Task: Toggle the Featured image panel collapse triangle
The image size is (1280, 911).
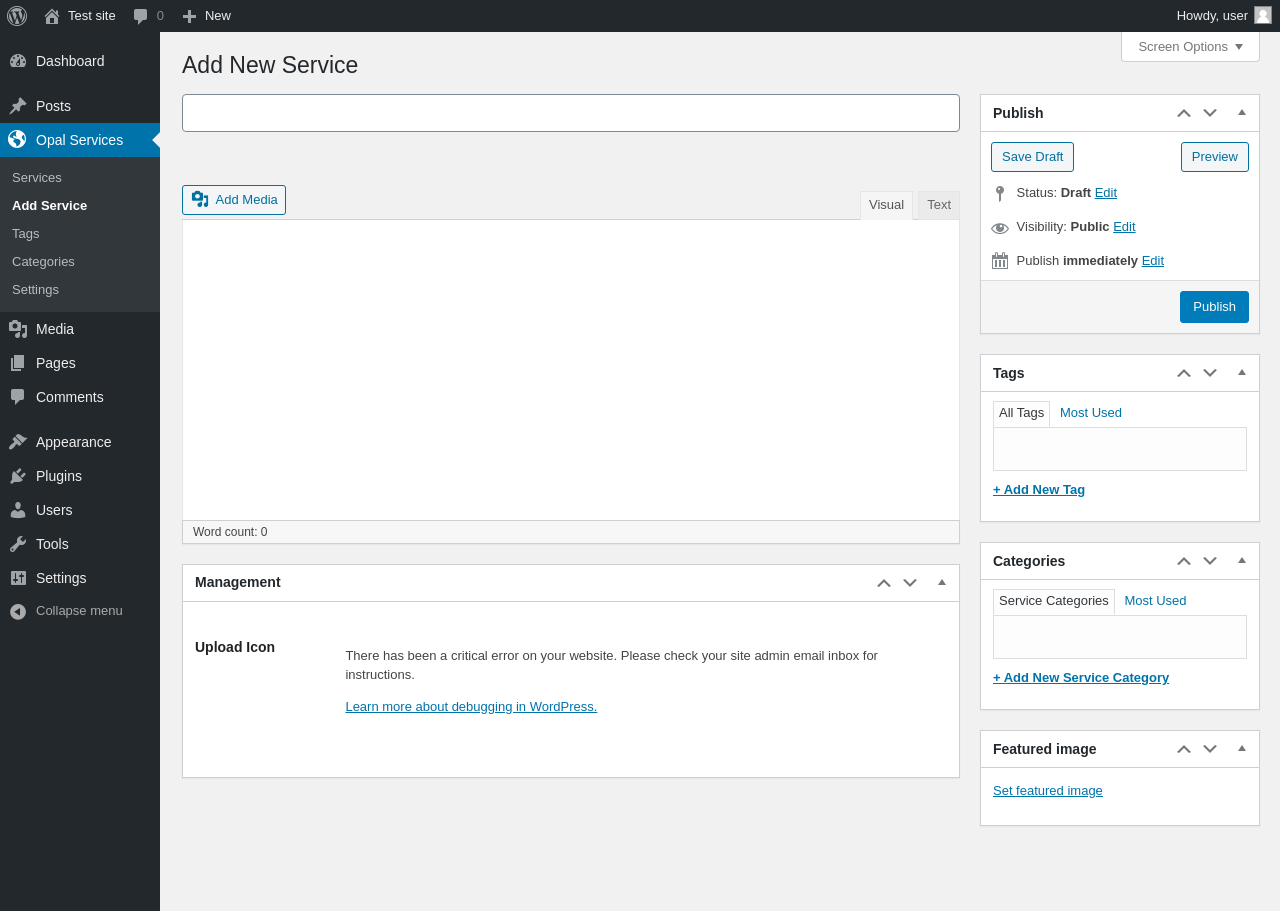Action: [x=1242, y=748]
